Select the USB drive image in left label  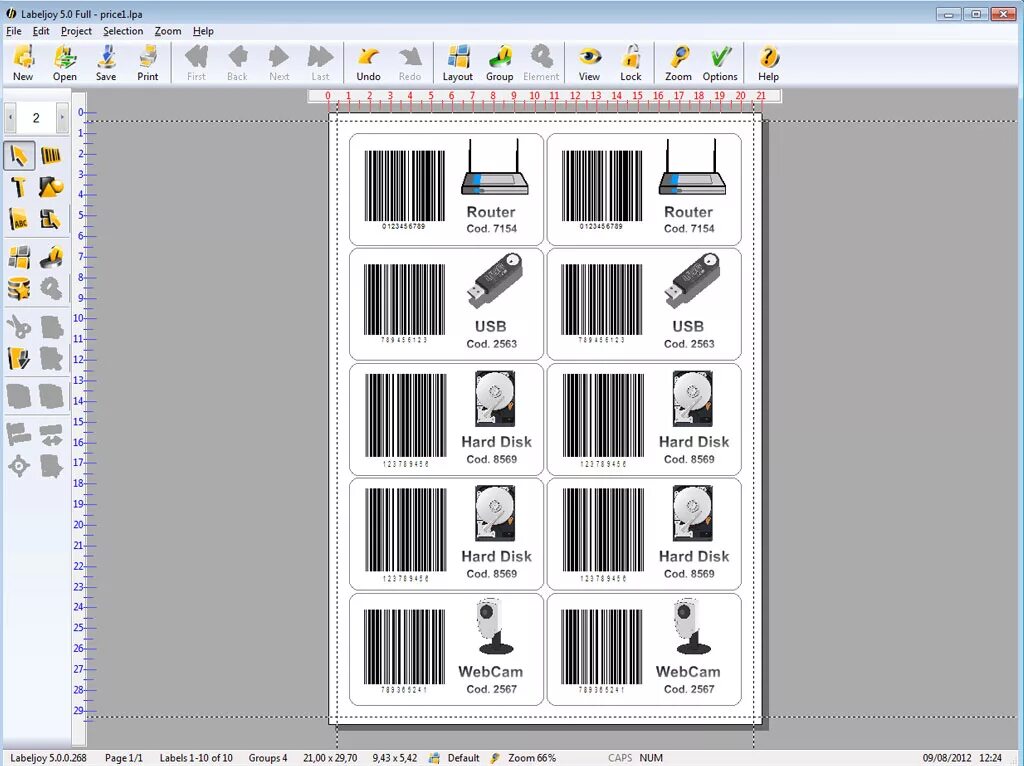click(x=494, y=281)
